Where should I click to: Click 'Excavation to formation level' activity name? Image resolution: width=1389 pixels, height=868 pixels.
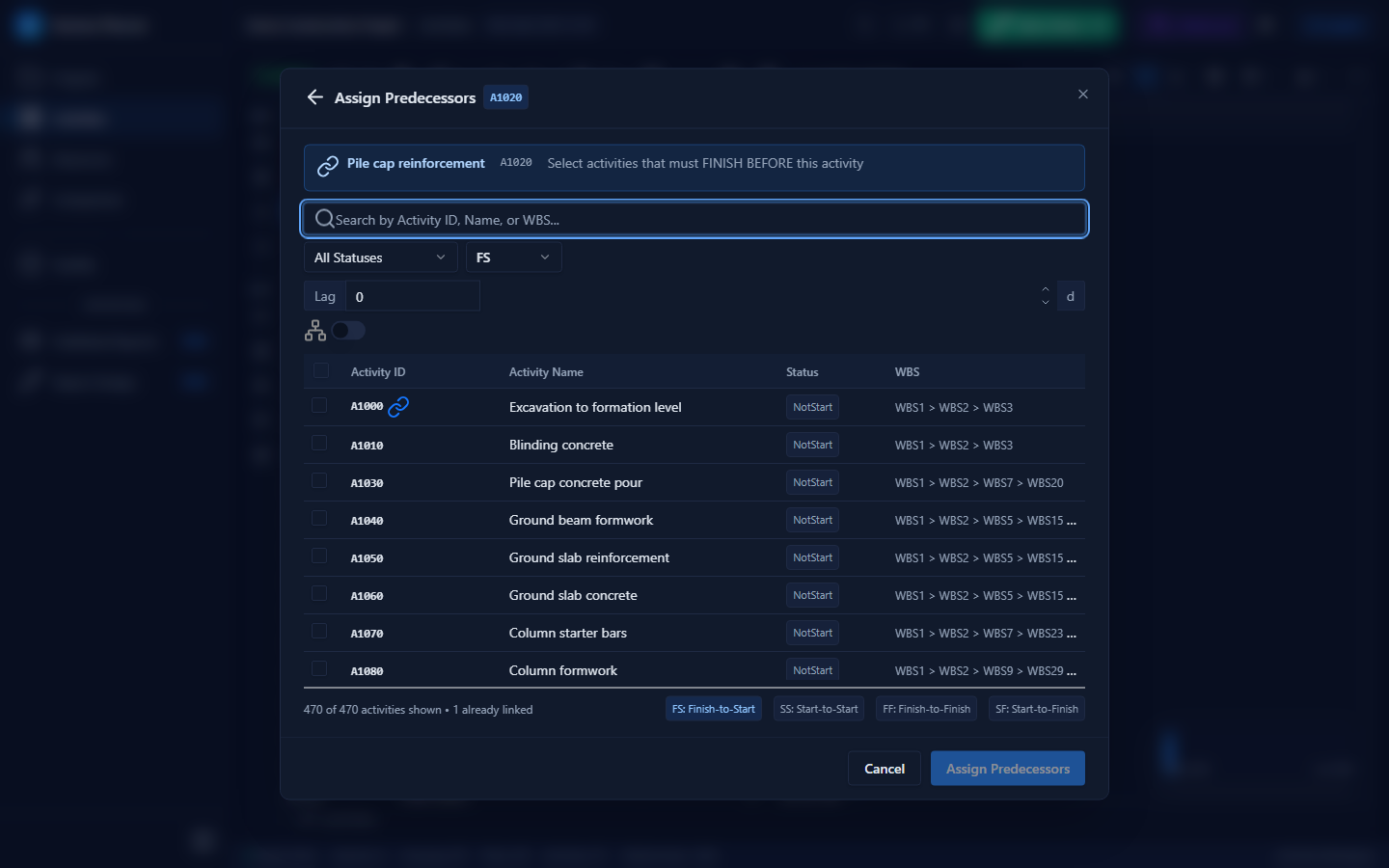595,407
